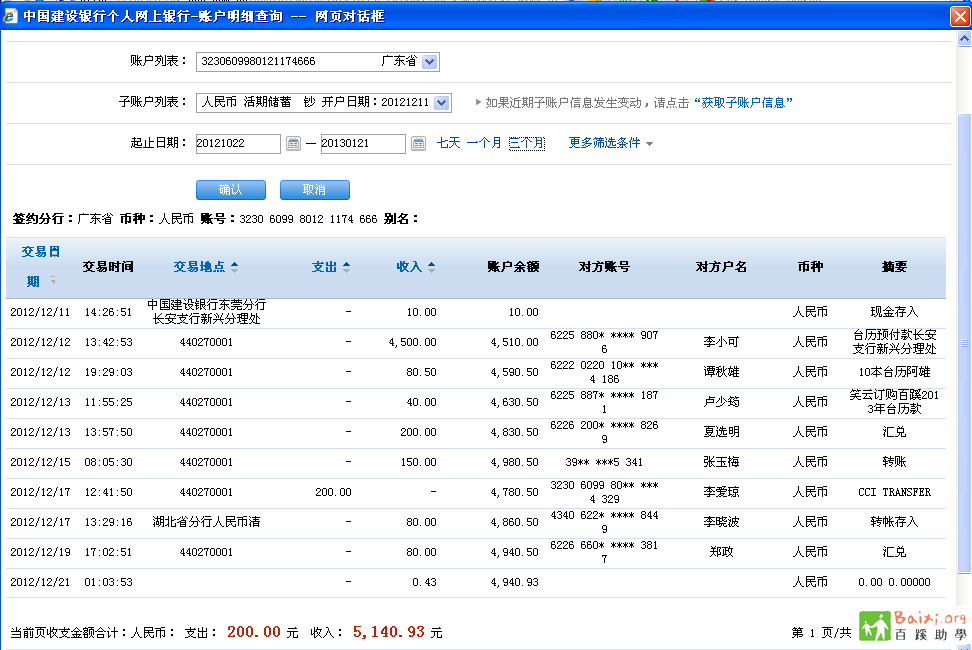Click payee name 谭秋雄

pyautogui.click(x=721, y=372)
